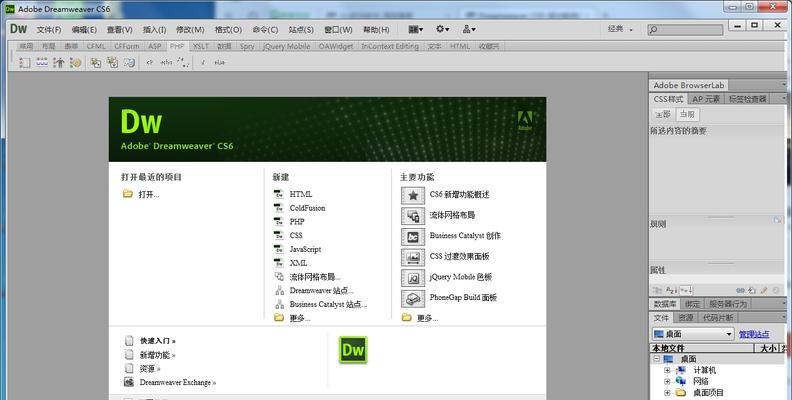
Task: Click the CS6 新增功能概述 star icon
Action: [x=413, y=195]
